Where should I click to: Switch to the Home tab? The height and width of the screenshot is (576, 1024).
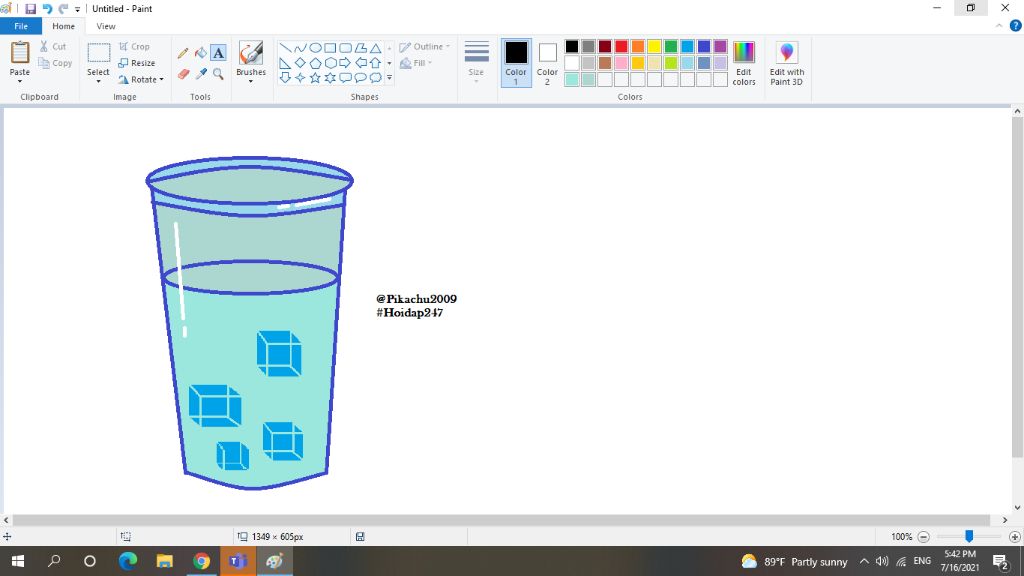(63, 26)
